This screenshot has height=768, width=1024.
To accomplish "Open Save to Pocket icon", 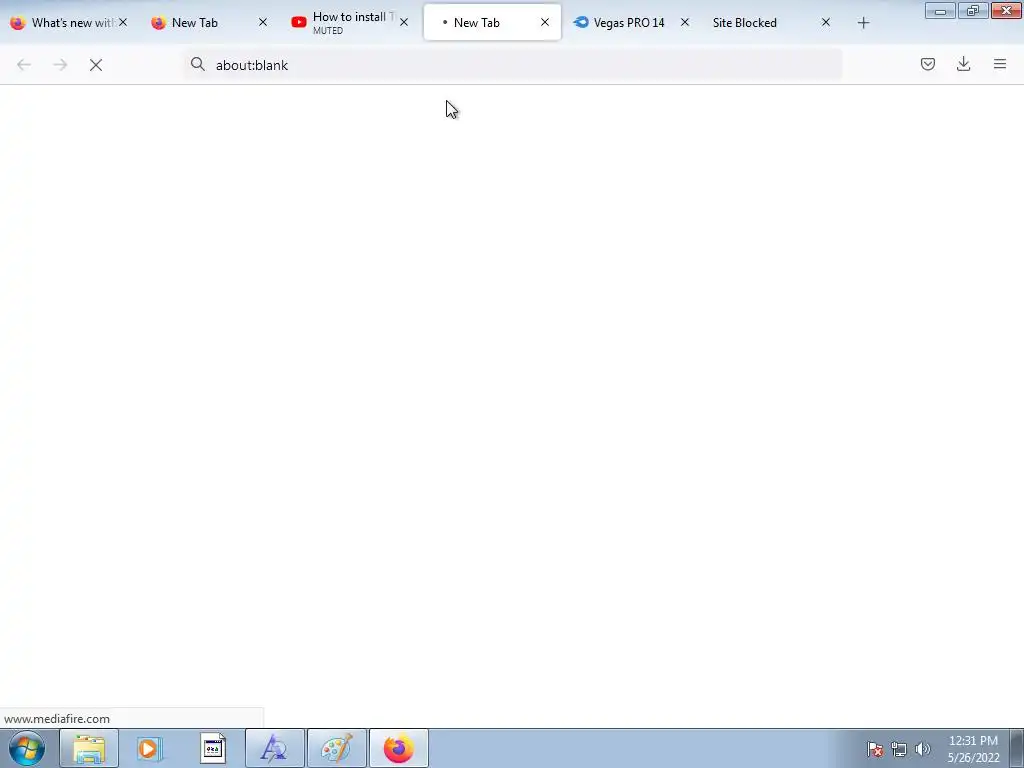I will 927,64.
